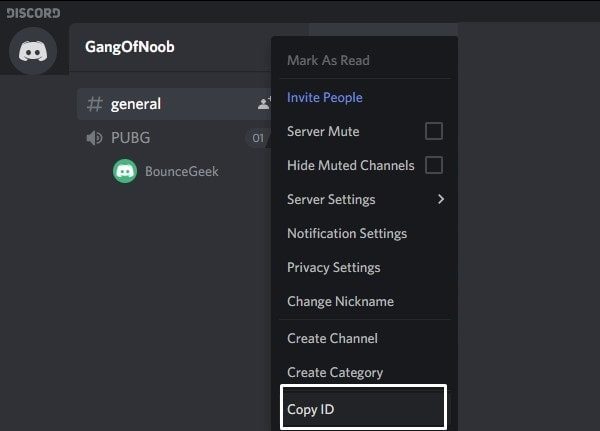The image size is (600, 431).
Task: Select Change Nickname
Action: [x=365, y=301]
